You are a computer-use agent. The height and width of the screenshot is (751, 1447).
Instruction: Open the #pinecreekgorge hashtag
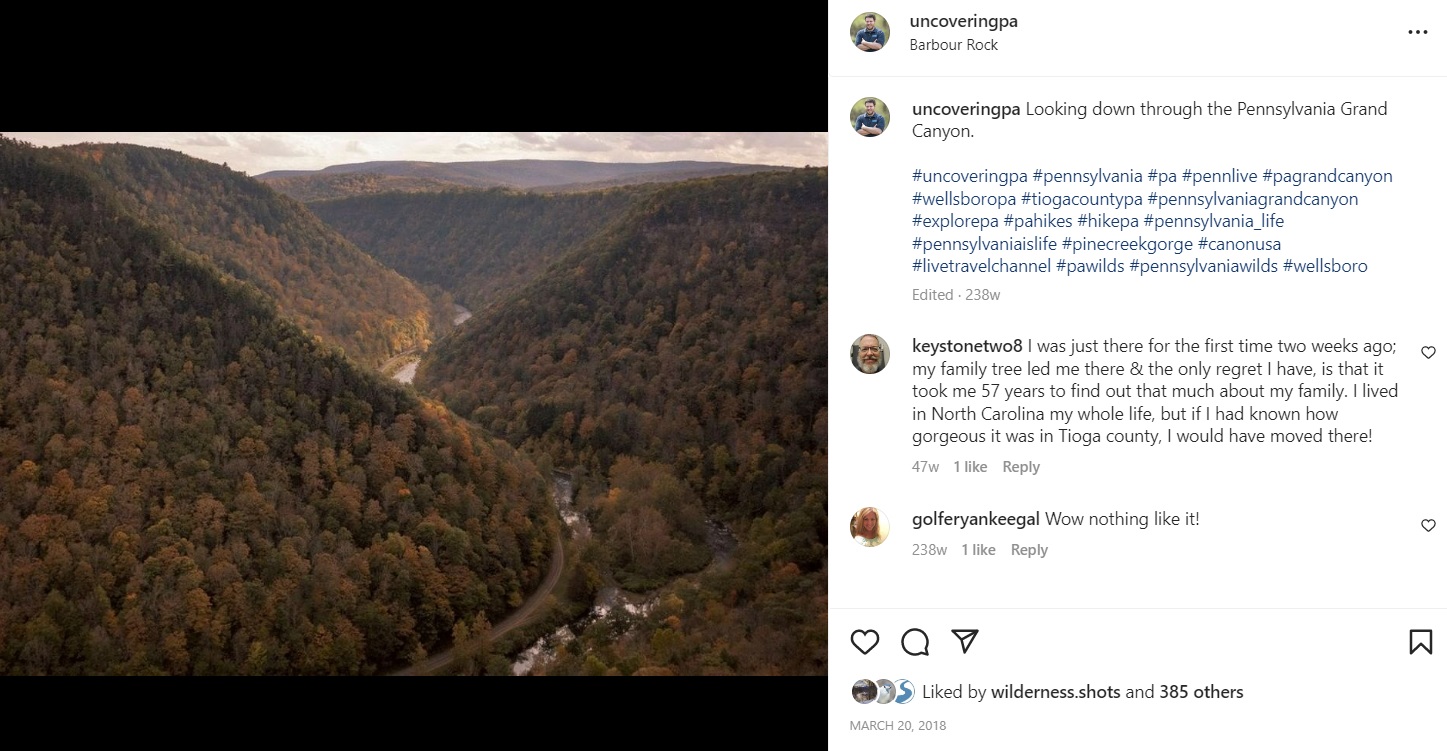coord(1127,243)
